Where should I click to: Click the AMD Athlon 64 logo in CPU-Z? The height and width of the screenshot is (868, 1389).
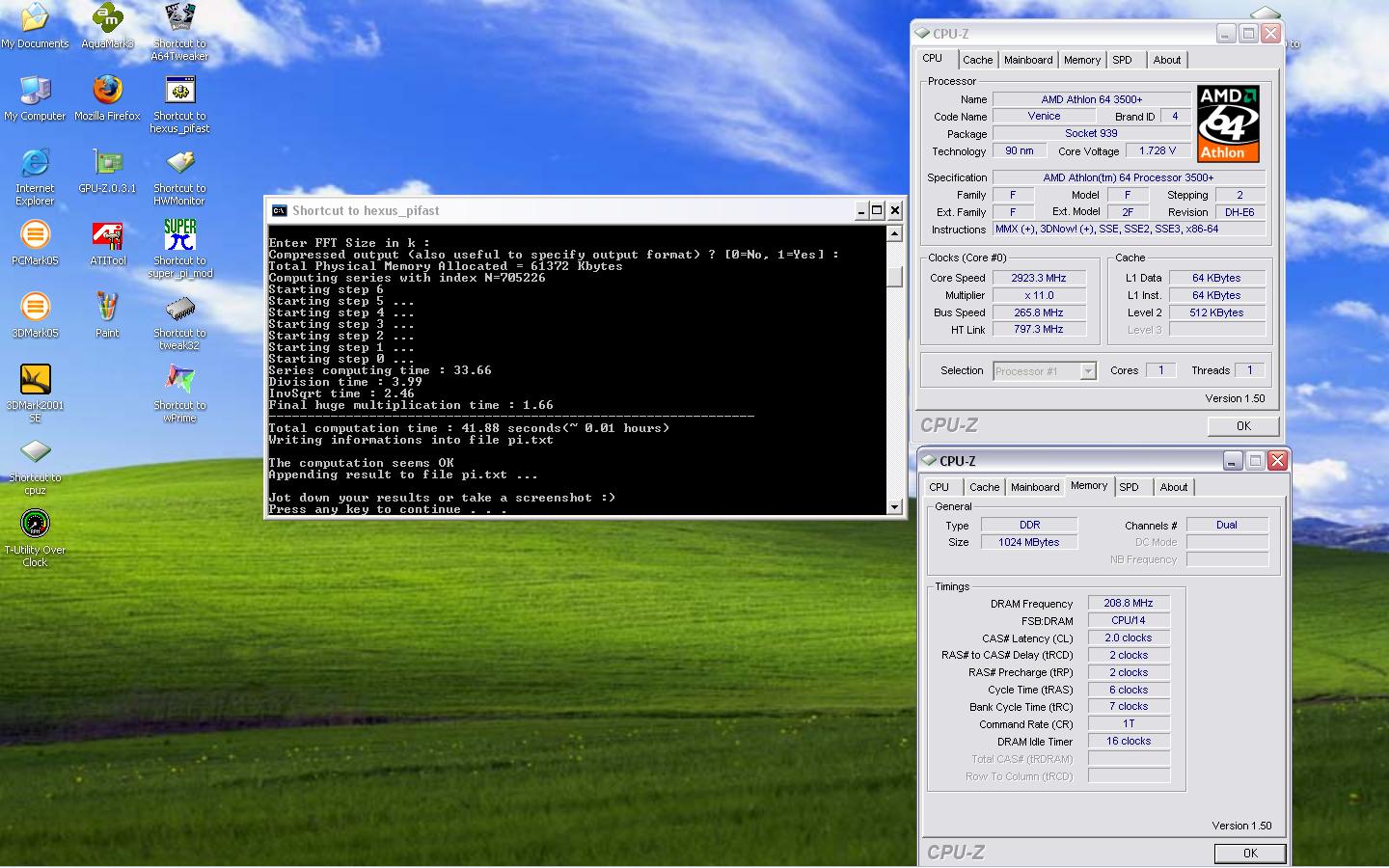coord(1228,123)
